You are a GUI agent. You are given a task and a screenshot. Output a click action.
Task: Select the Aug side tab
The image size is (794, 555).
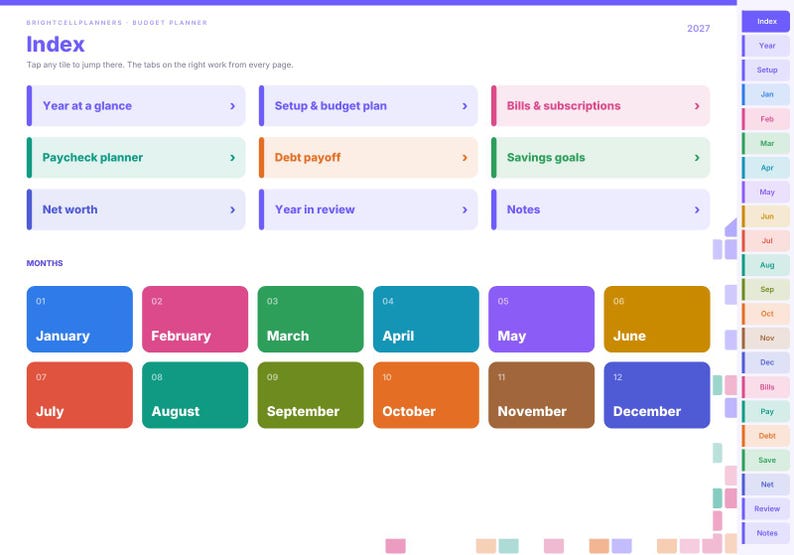click(x=766, y=265)
